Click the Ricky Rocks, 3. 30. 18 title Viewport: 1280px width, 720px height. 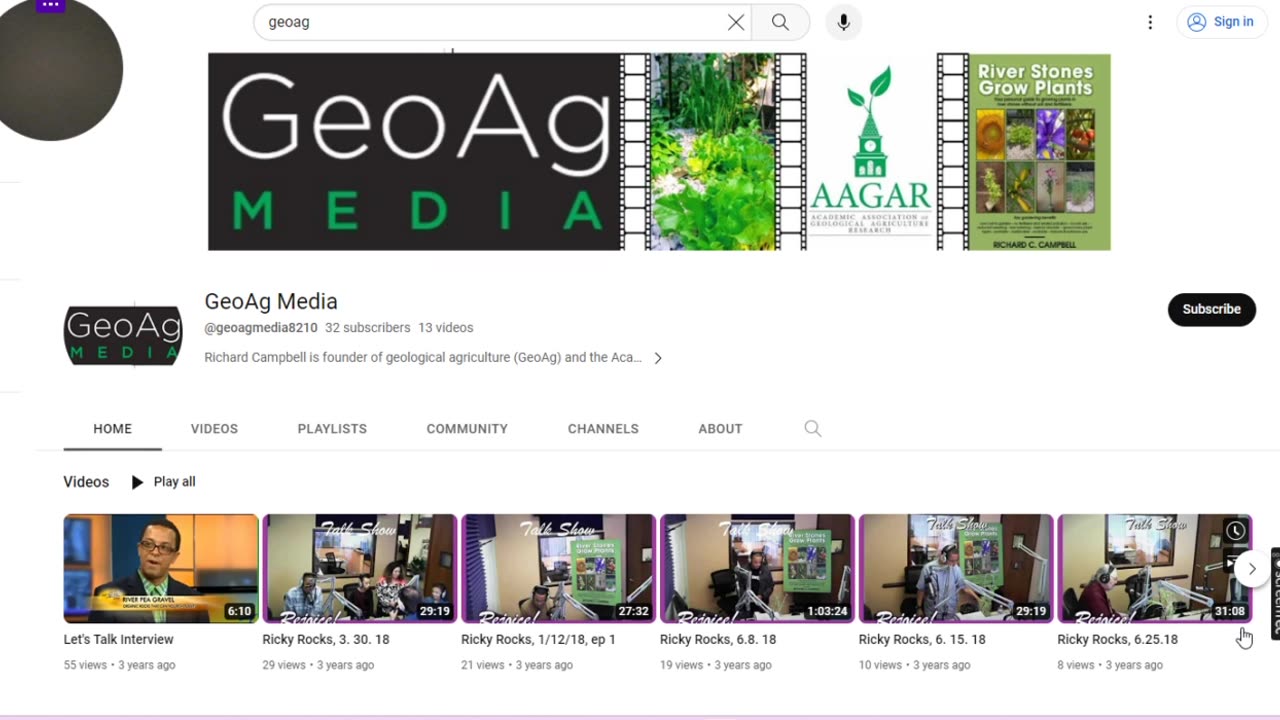(326, 639)
